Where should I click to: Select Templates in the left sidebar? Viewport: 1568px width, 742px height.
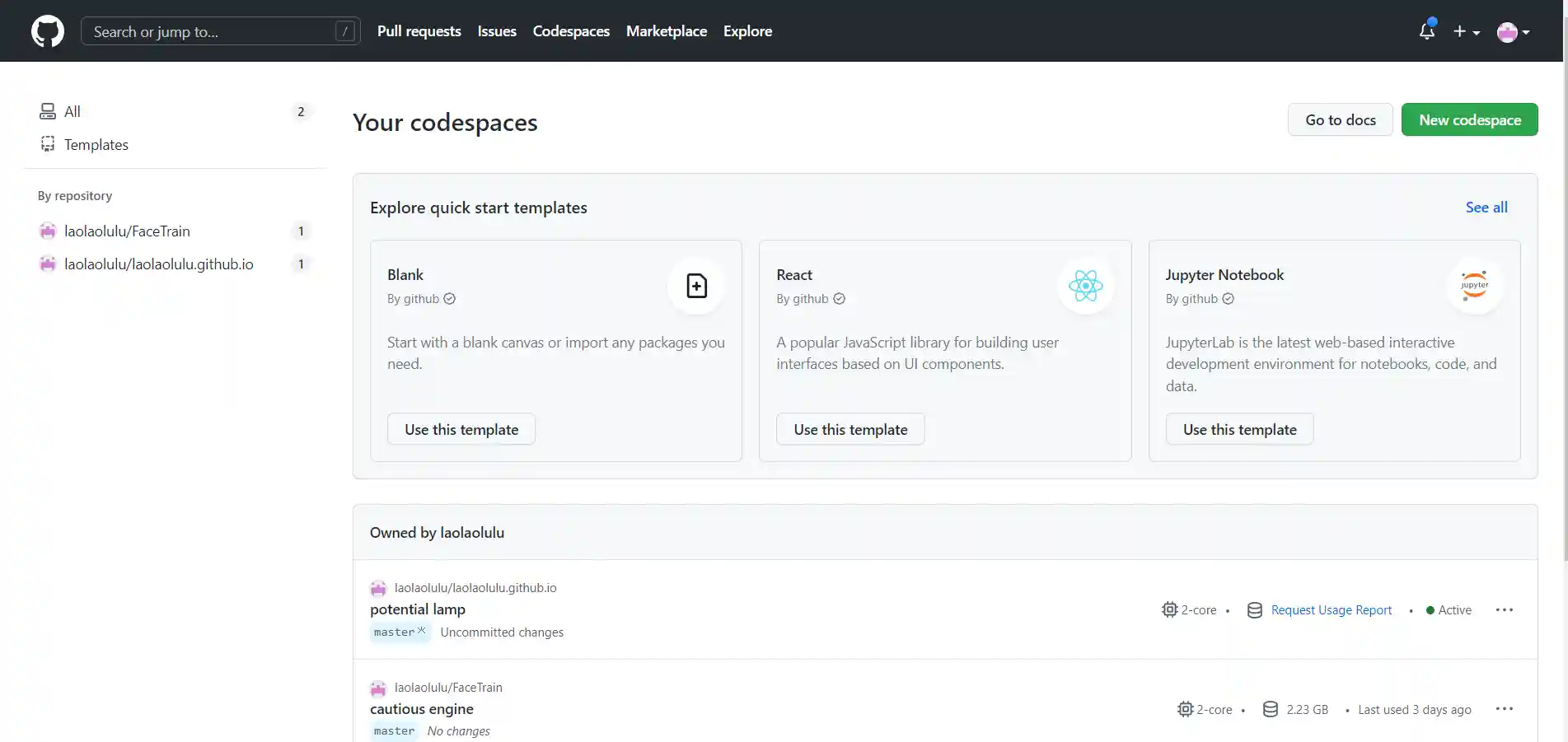click(x=96, y=145)
